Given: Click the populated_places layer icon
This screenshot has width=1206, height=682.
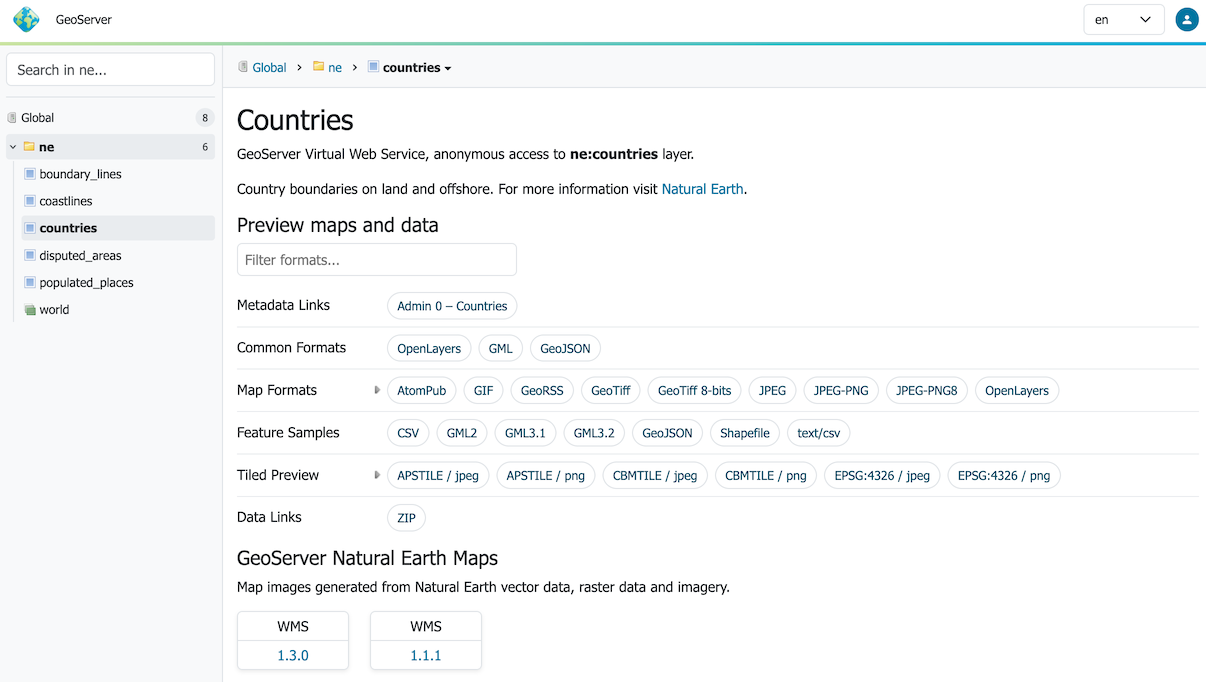Looking at the screenshot, I should [x=30, y=282].
